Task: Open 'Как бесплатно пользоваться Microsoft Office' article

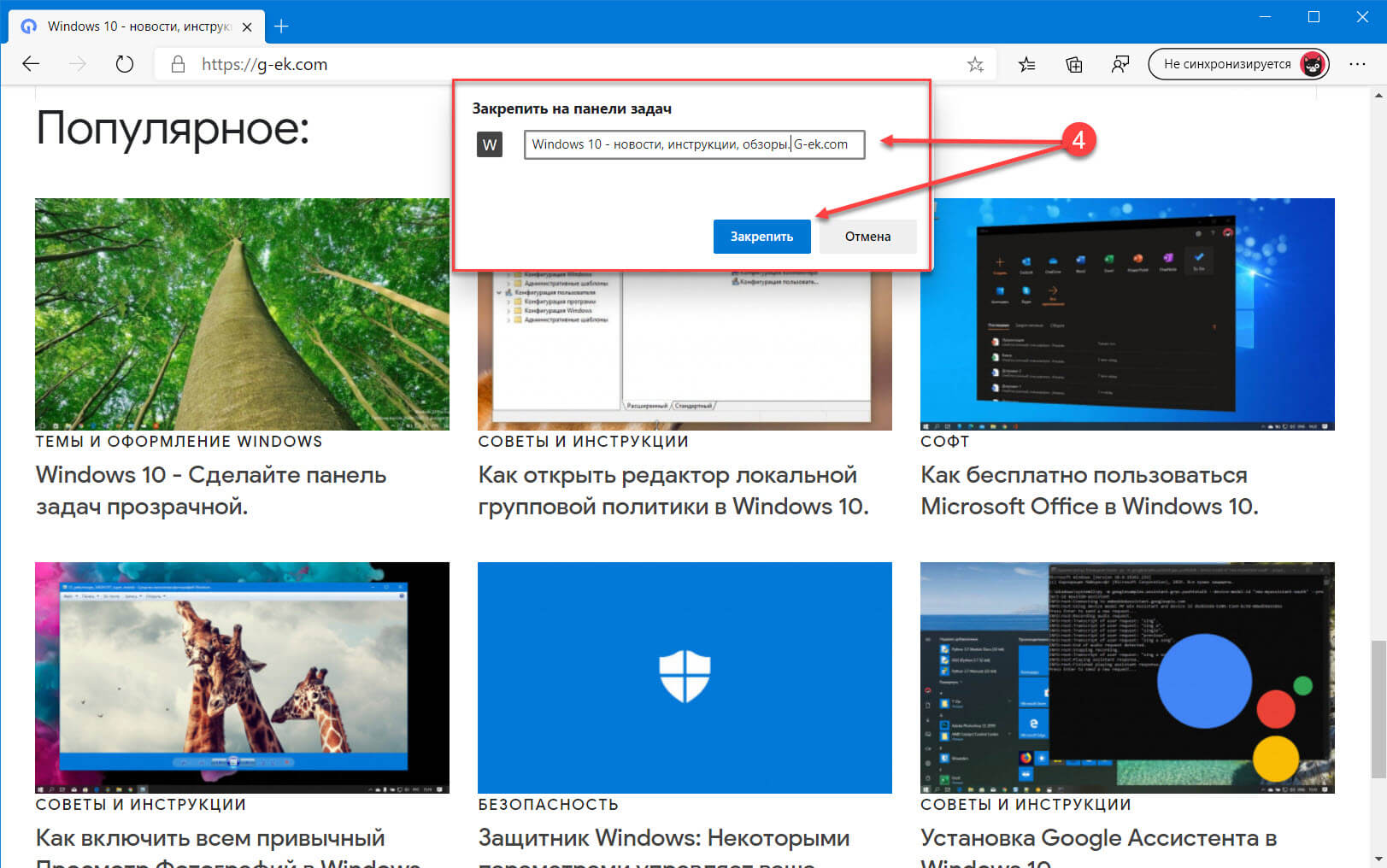Action: click(x=1090, y=490)
